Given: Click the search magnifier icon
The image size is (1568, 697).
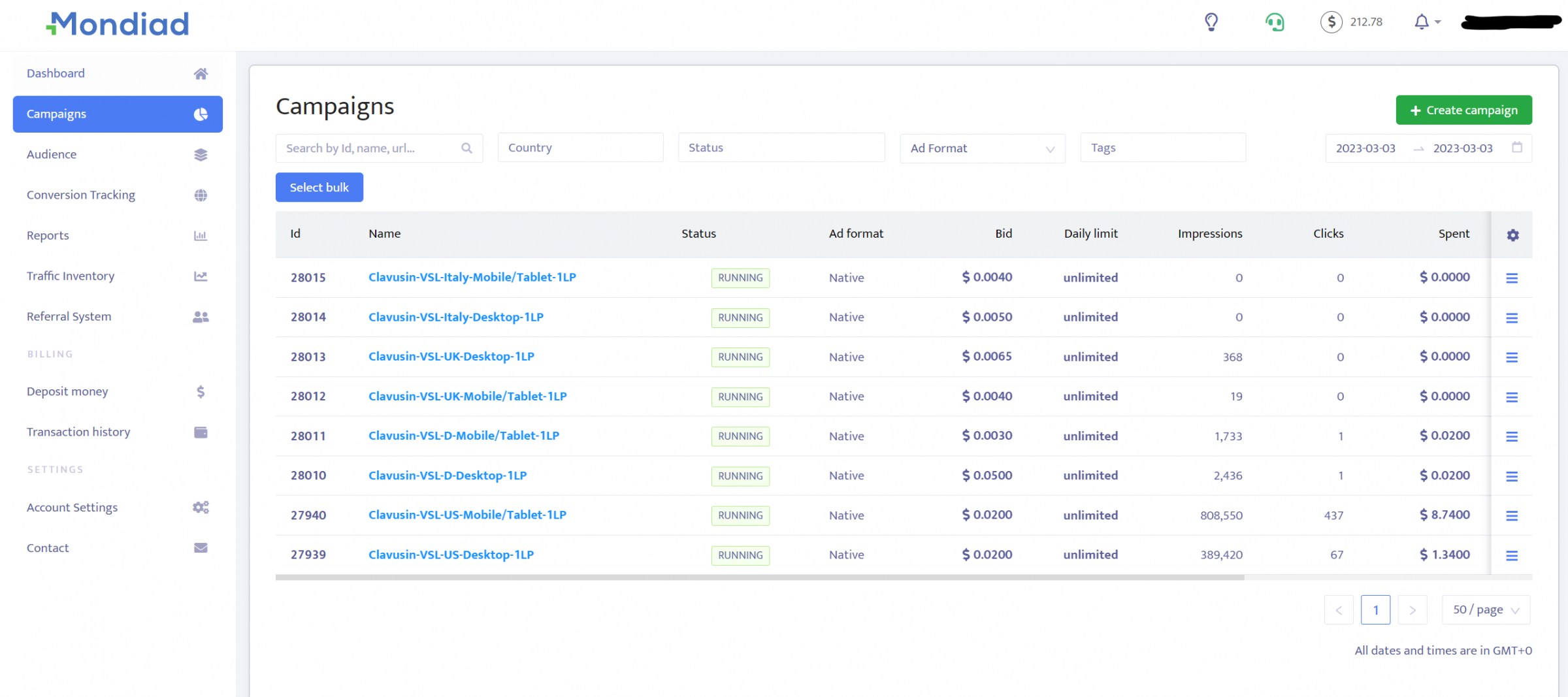Looking at the screenshot, I should 466,148.
